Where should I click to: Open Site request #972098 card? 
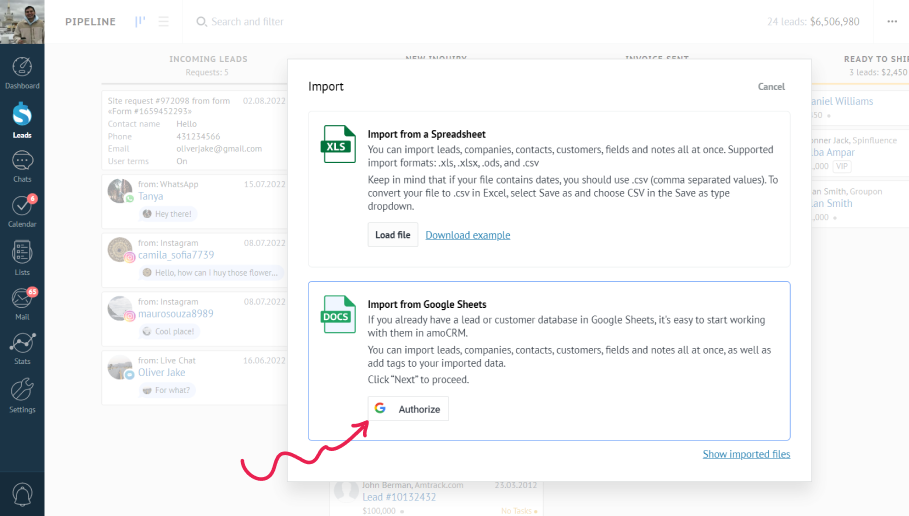[x=194, y=130]
